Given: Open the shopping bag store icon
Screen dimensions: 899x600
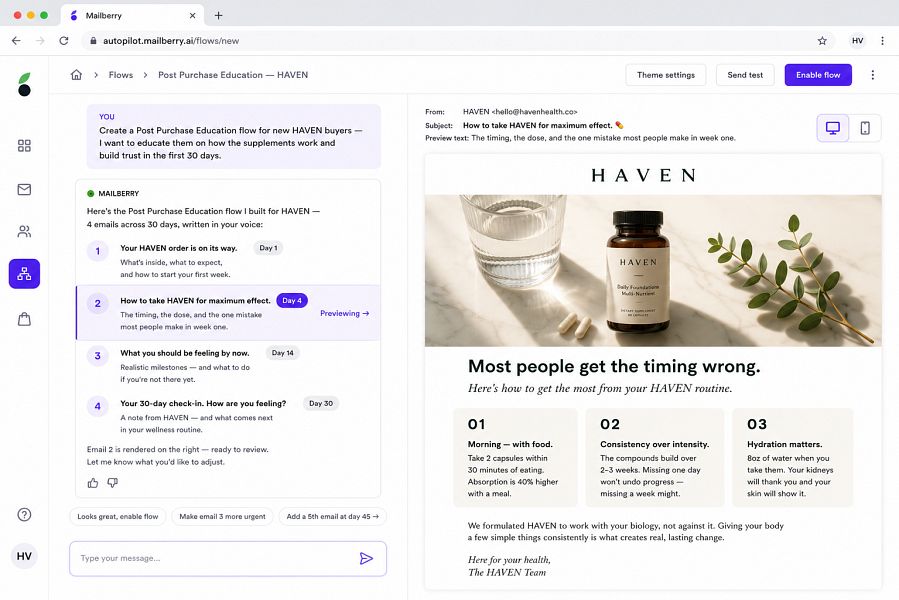Looking at the screenshot, I should pos(24,319).
